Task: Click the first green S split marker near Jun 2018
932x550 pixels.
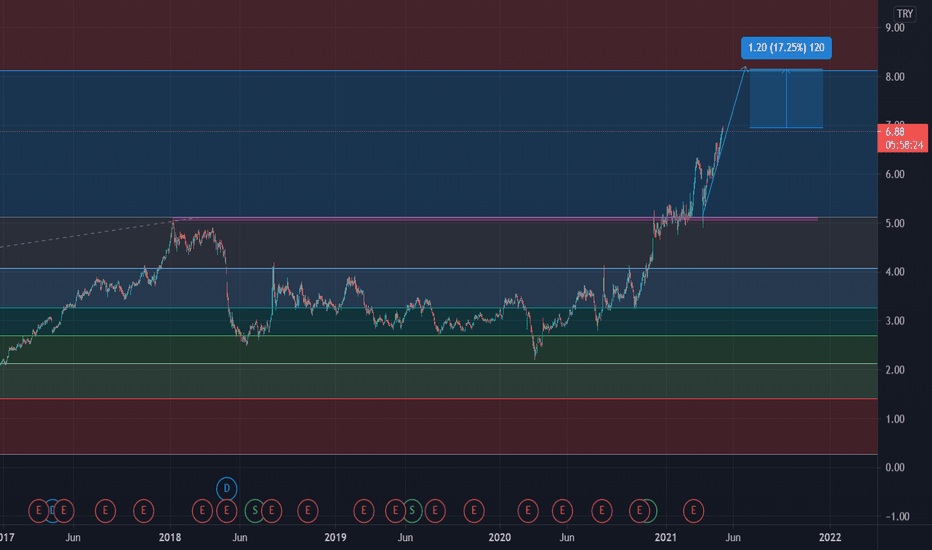Action: point(255,511)
